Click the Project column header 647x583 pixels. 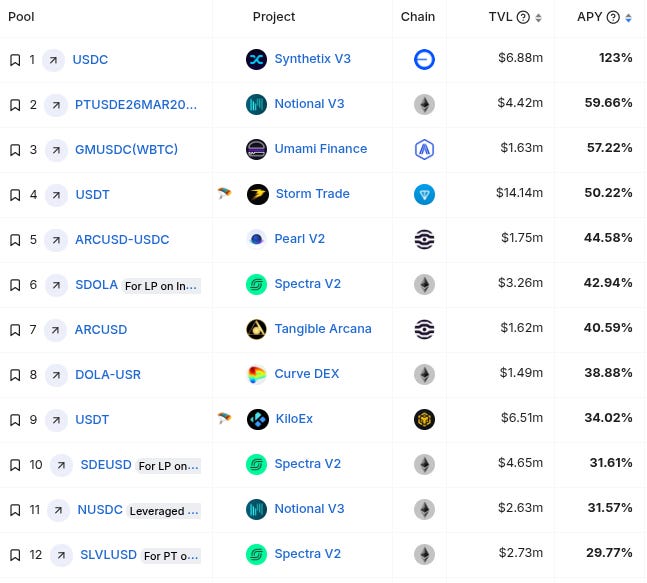(x=274, y=17)
